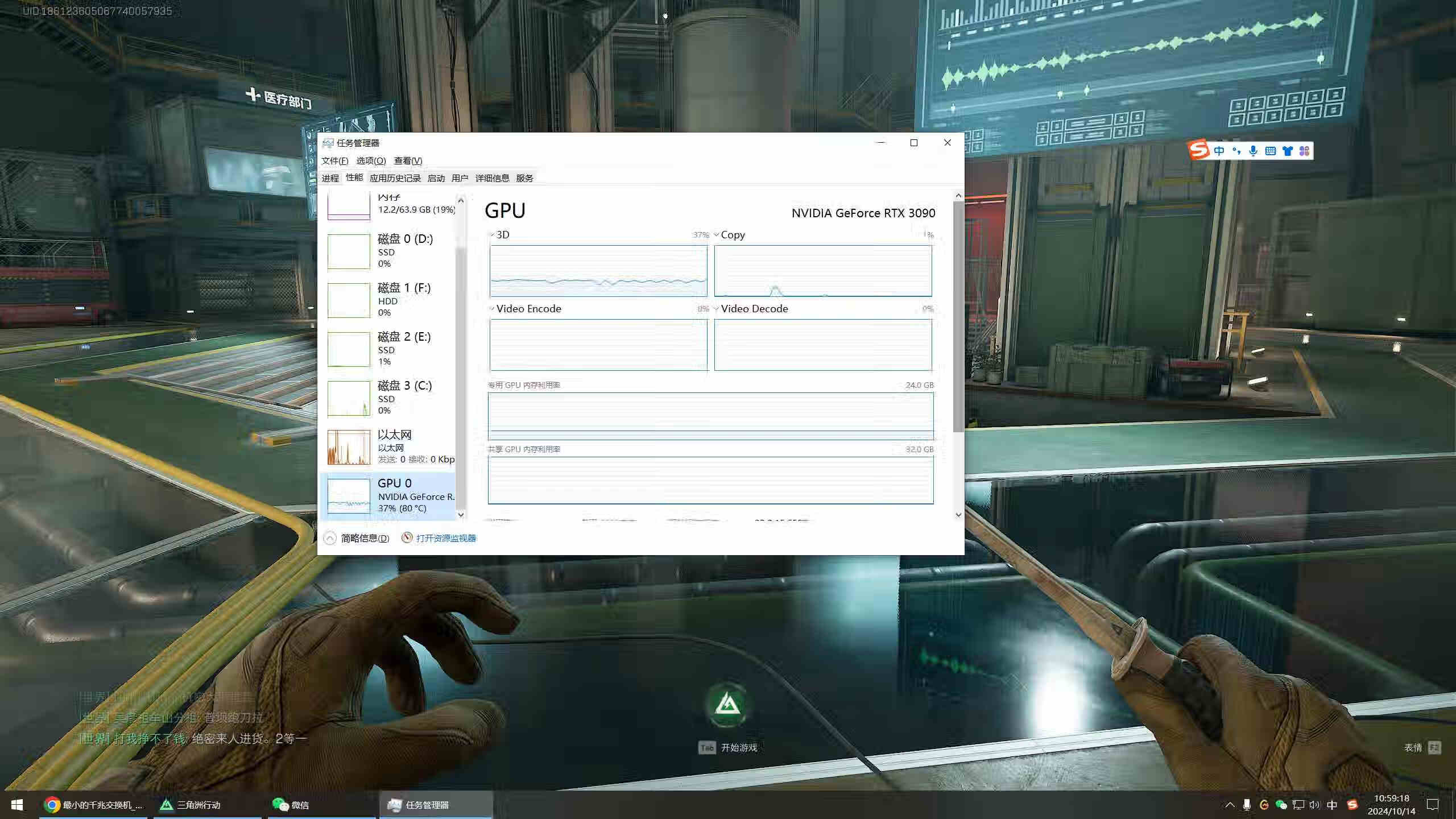
Task: Click the 'NVIDIA GeForce RTX 3090' text
Action: click(863, 213)
